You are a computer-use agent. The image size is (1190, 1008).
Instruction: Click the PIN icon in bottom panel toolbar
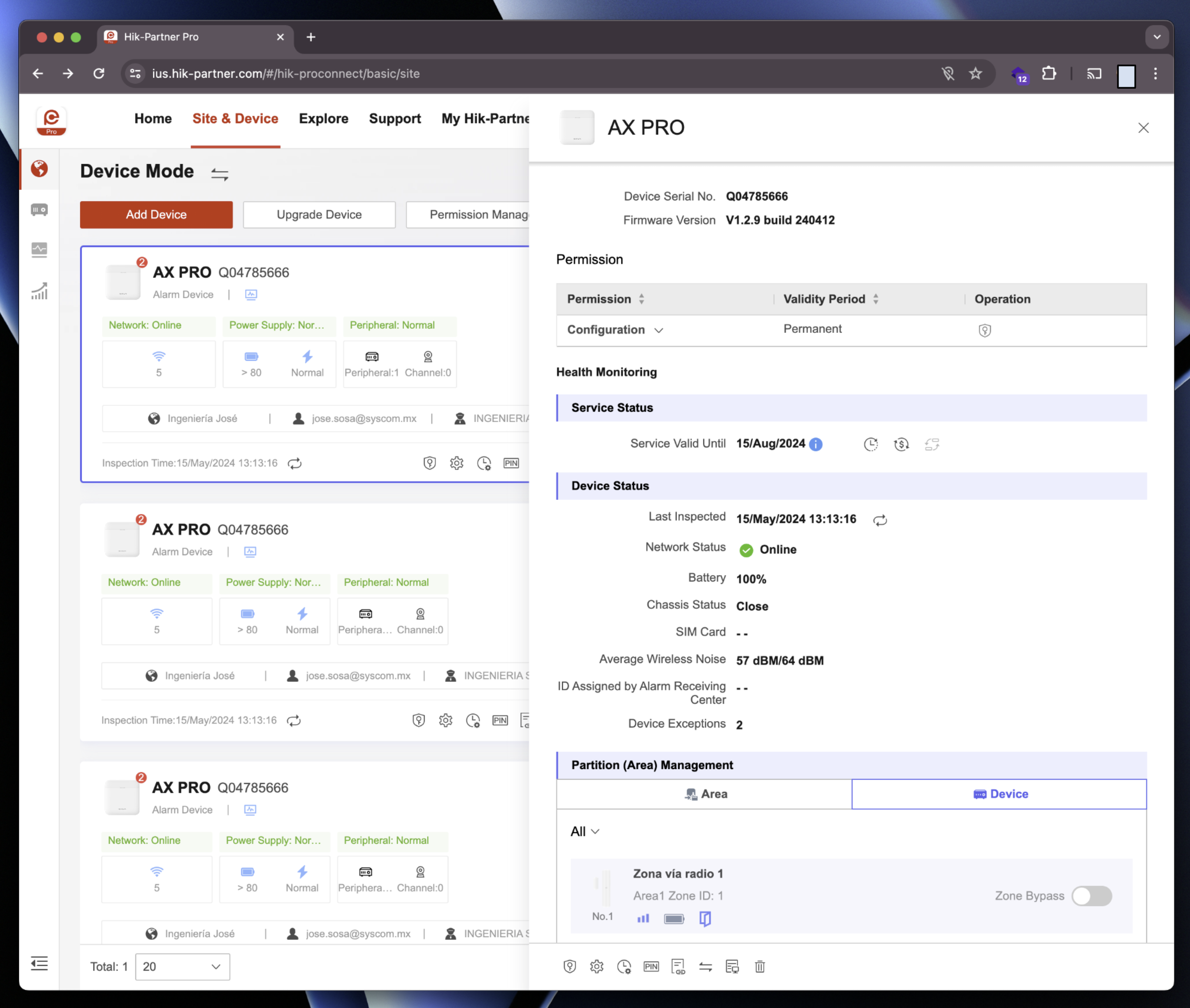tap(650, 966)
